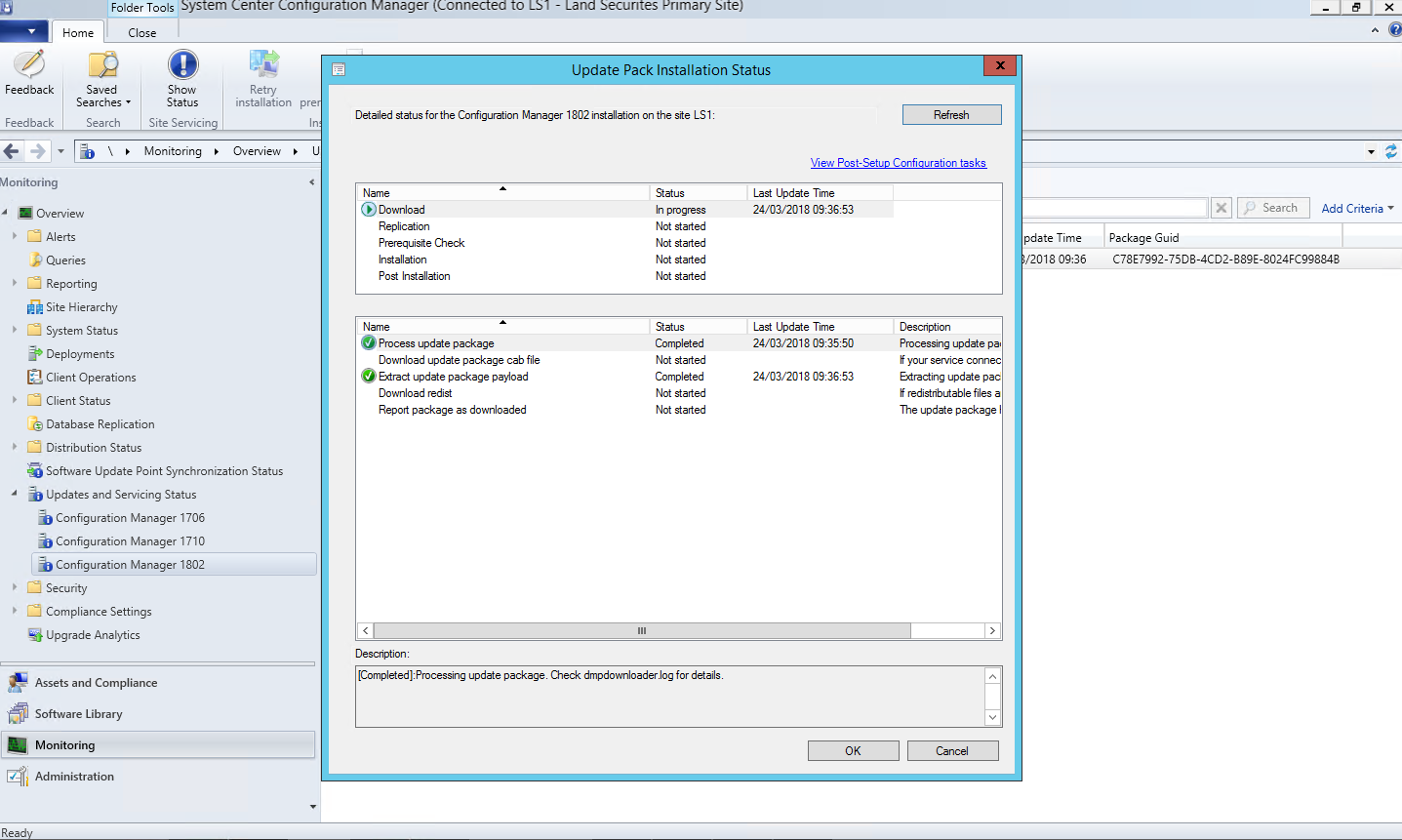Collapse Updates and Servicing Status node
Screen dimensions: 1402x840
(x=15, y=494)
